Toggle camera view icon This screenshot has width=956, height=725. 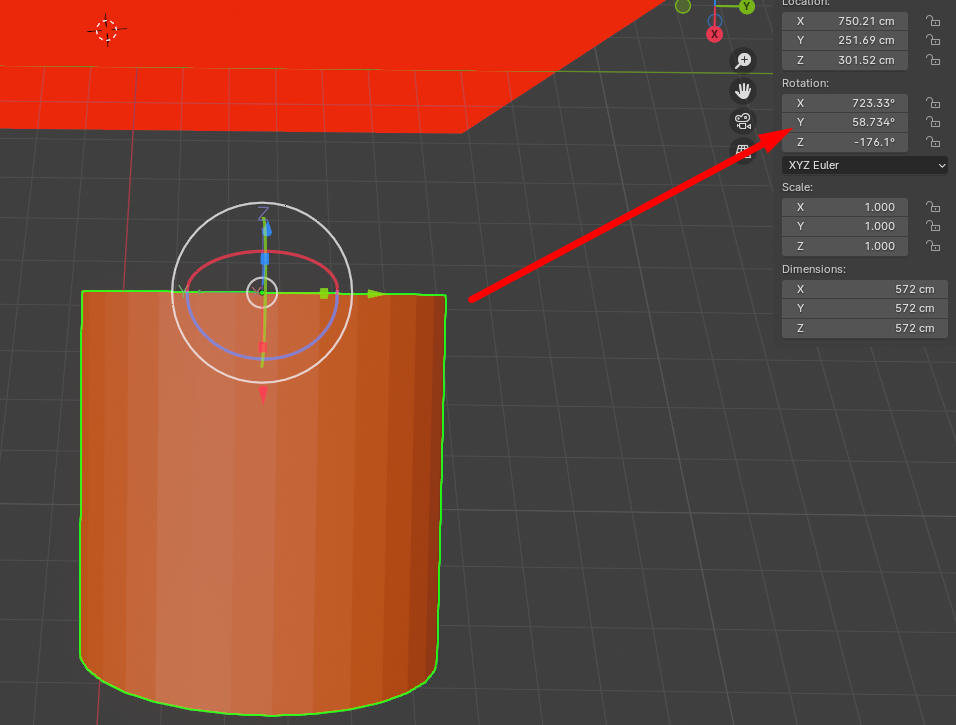(743, 121)
